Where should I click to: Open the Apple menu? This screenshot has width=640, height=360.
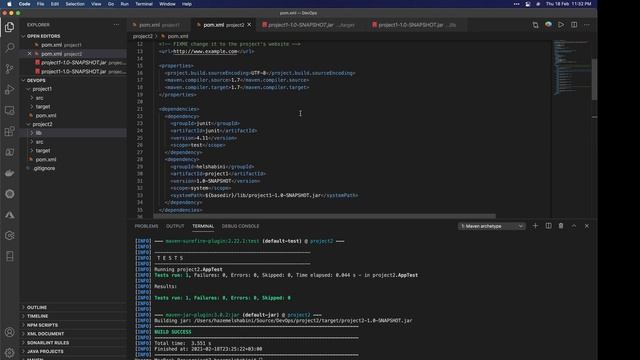(9, 4)
